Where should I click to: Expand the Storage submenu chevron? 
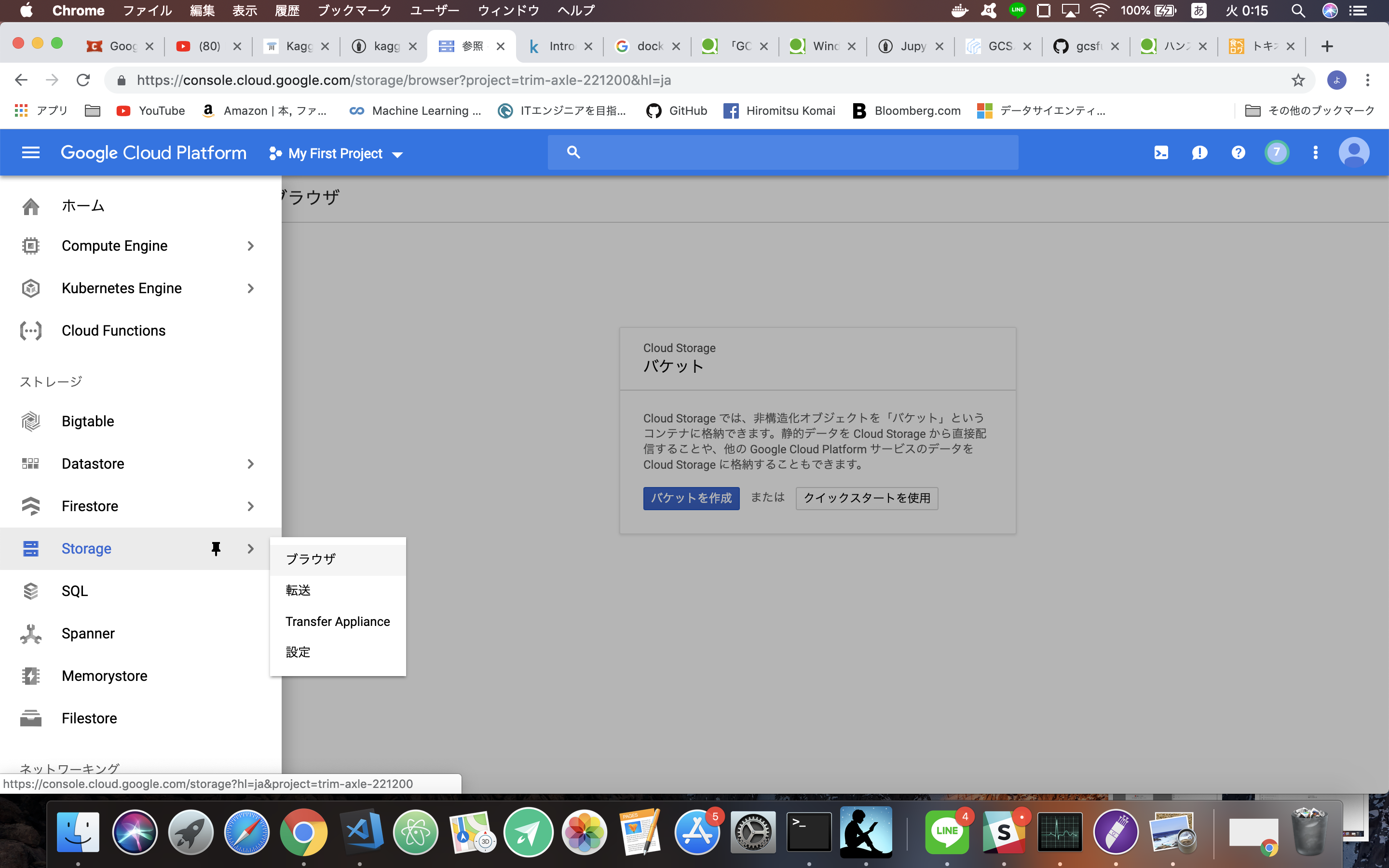click(250, 549)
